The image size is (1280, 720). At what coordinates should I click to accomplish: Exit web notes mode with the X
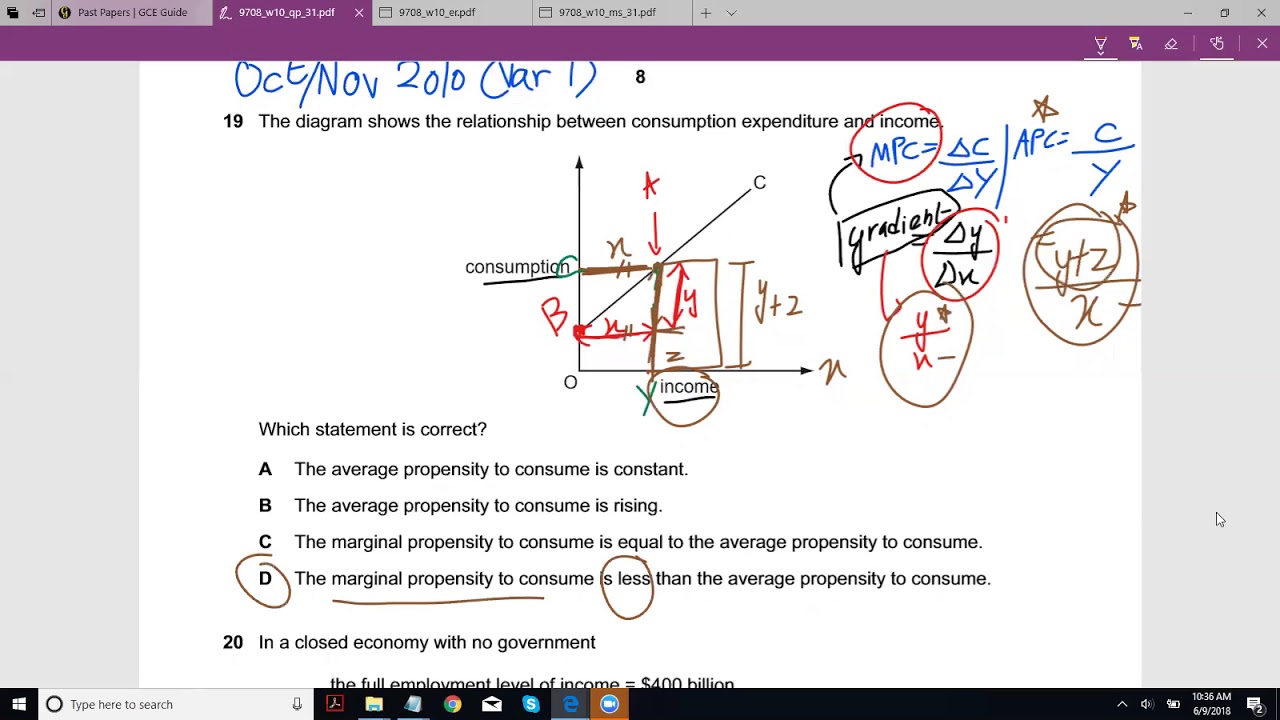(1262, 44)
